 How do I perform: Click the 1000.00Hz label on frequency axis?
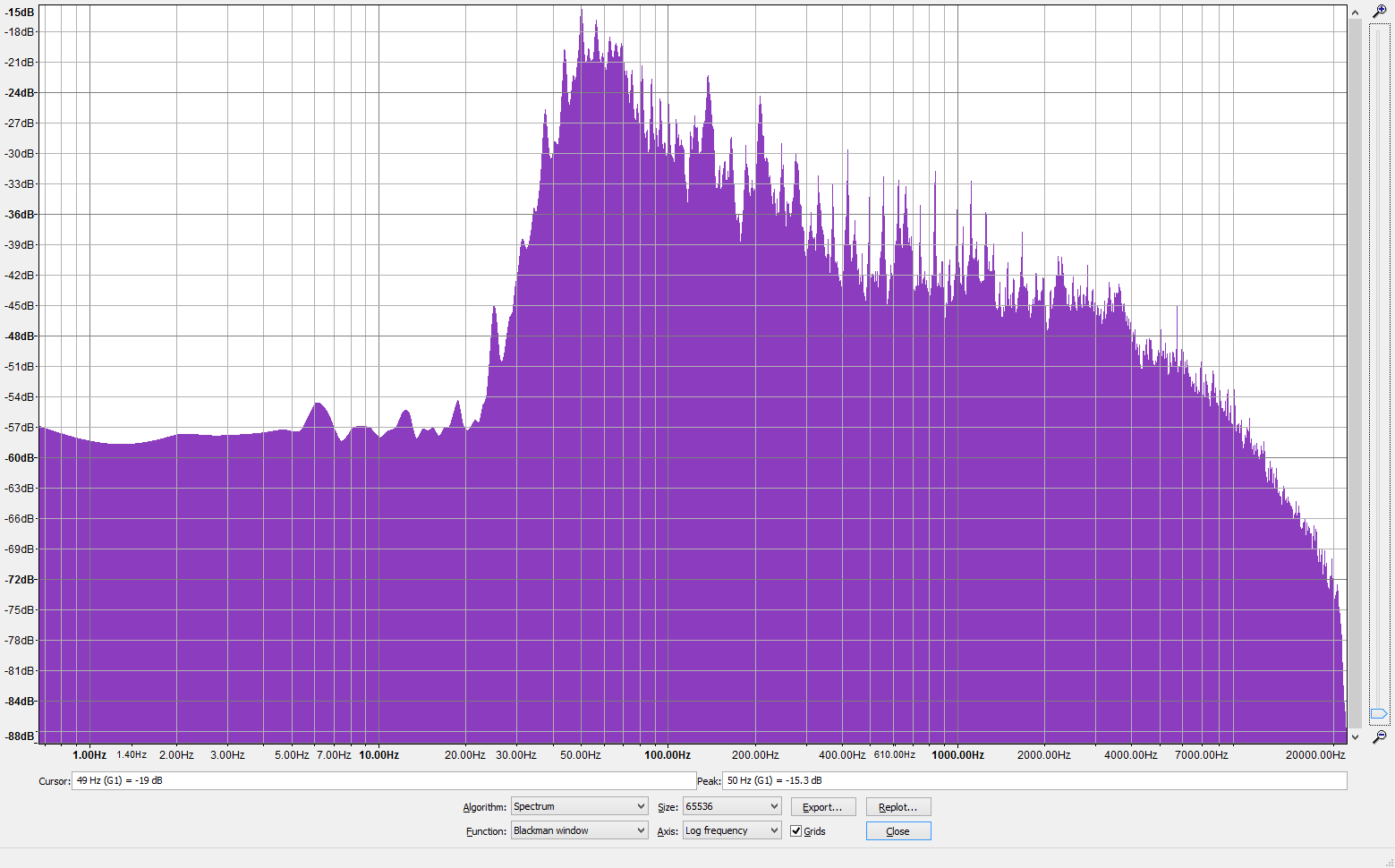[x=957, y=755]
